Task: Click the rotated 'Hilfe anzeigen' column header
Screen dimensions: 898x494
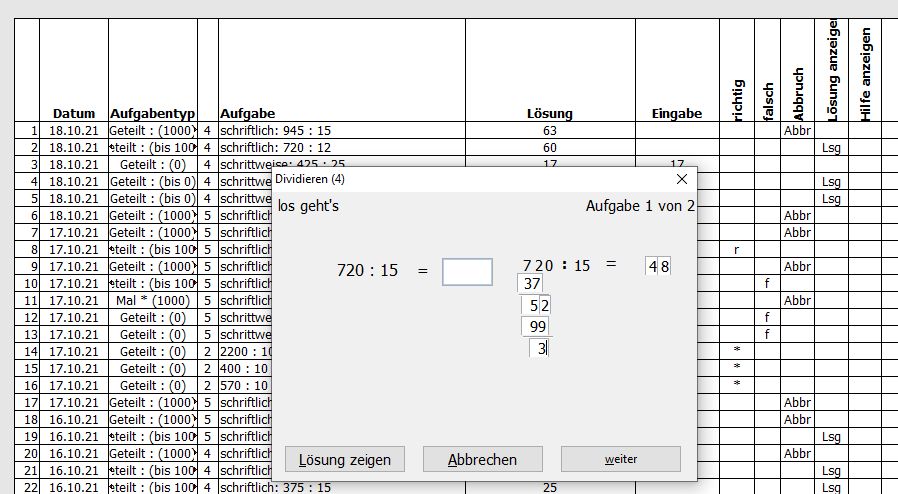Action: point(866,75)
